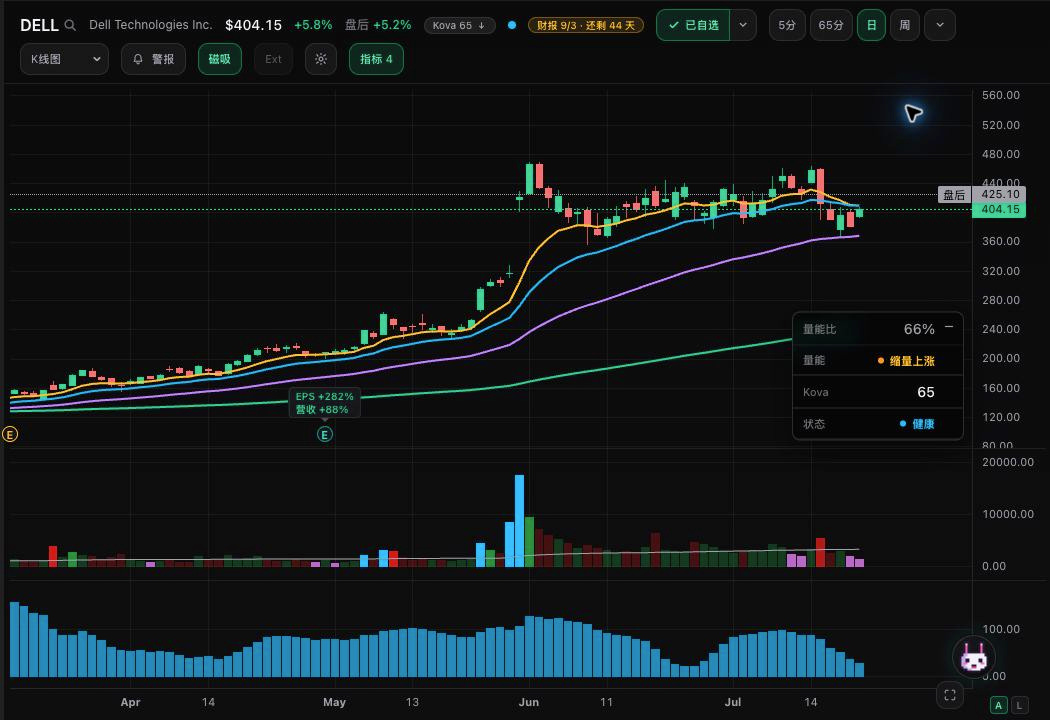The height and width of the screenshot is (720, 1050).
Task: Switch to the 周 weekly timeframe
Action: click(905, 25)
